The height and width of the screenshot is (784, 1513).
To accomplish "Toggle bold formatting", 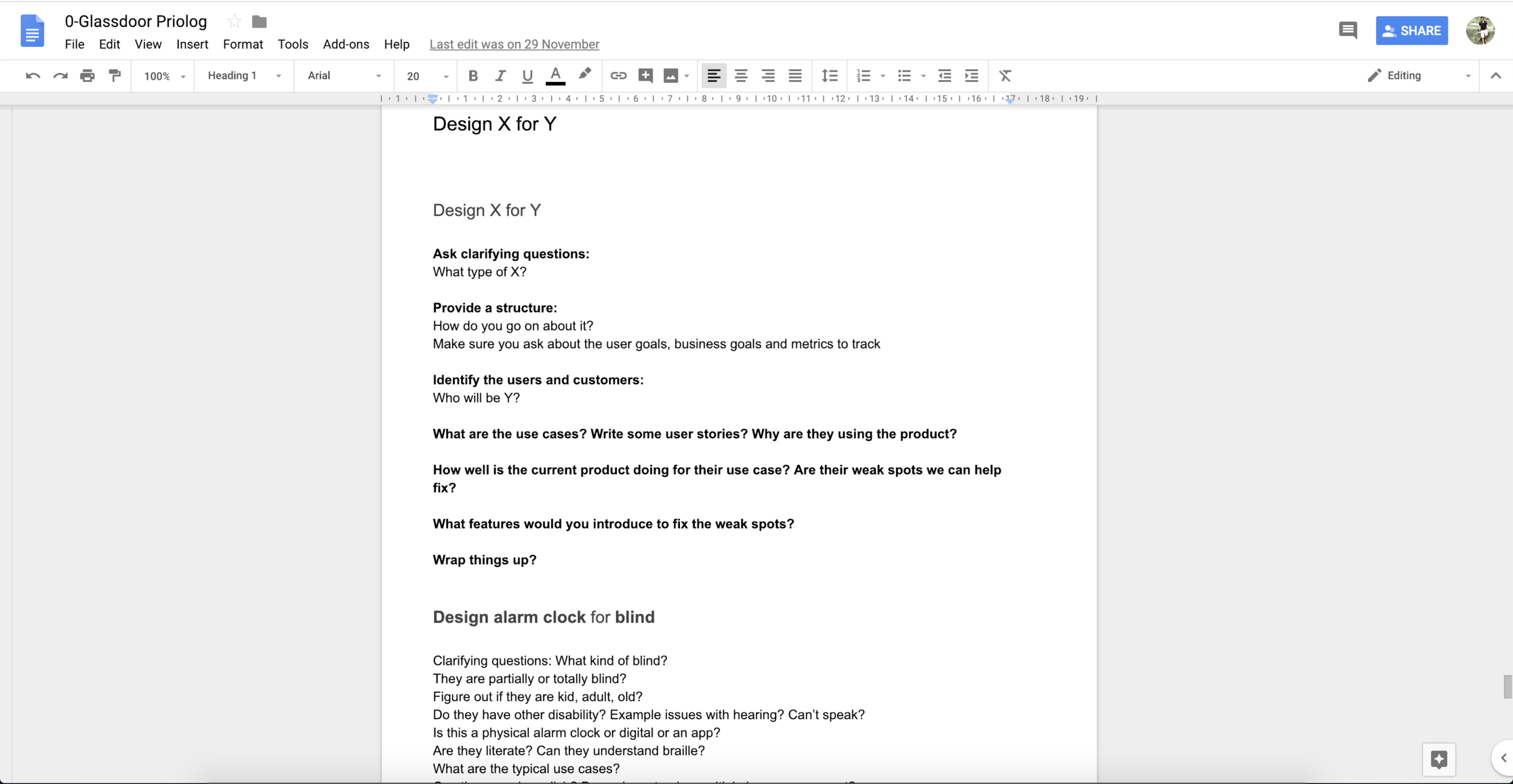I will [473, 76].
